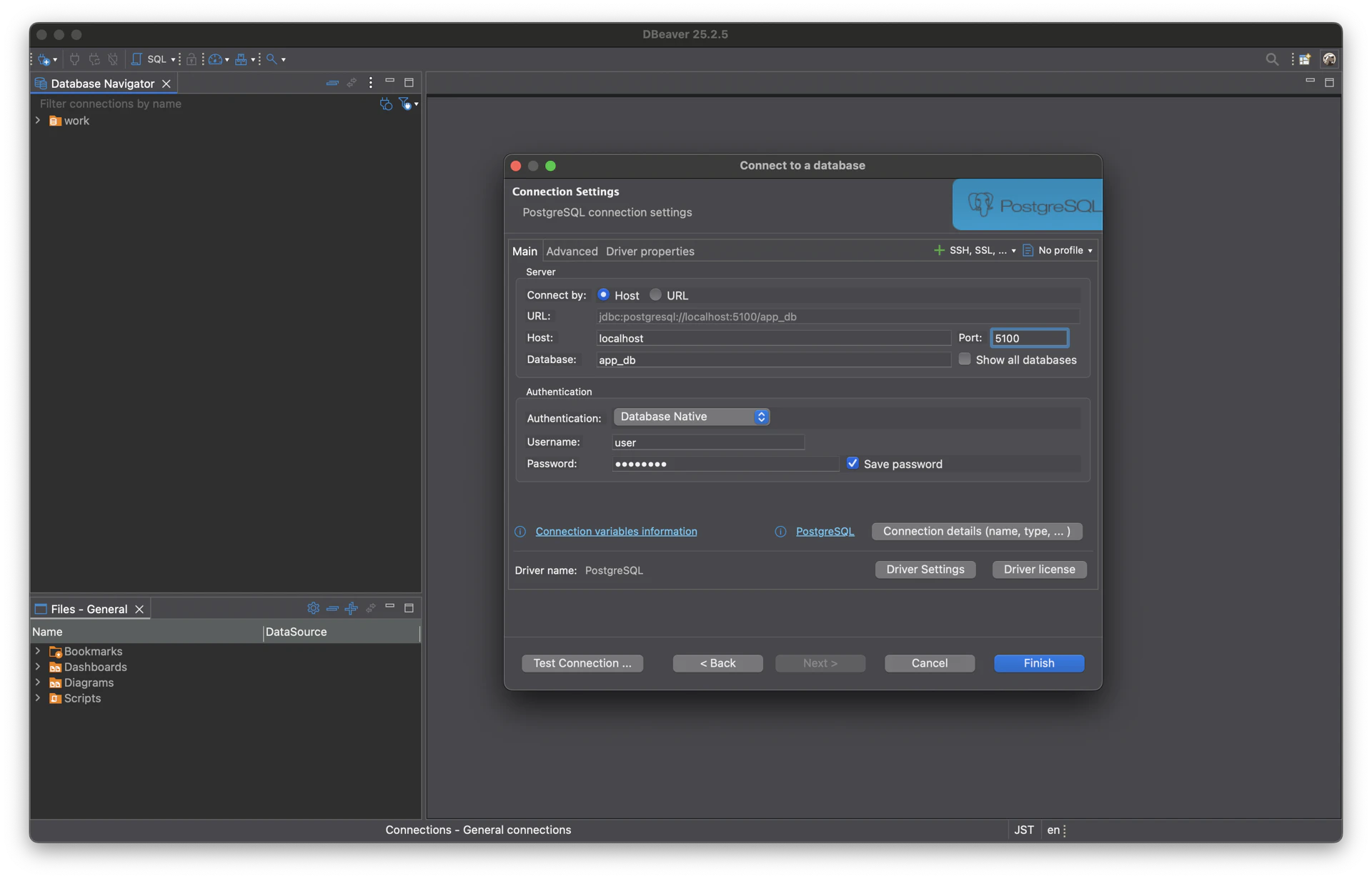Click the Username input field
The width and height of the screenshot is (1372, 879).
click(x=708, y=442)
